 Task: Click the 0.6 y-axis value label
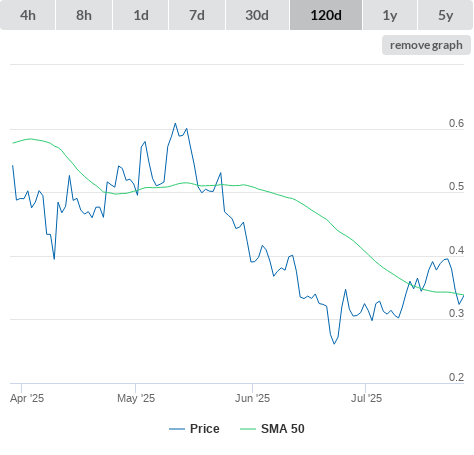pyautogui.click(x=456, y=123)
